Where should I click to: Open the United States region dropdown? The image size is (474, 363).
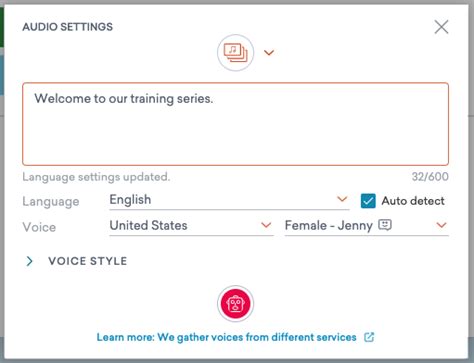click(191, 226)
